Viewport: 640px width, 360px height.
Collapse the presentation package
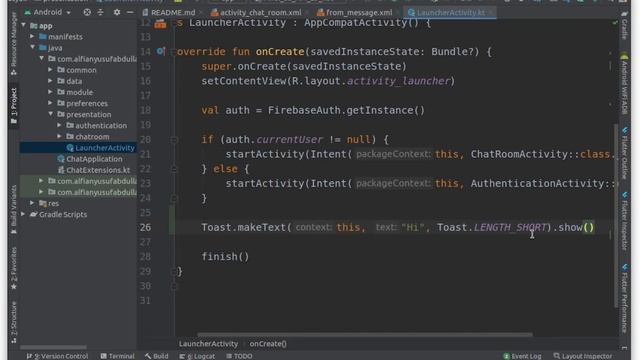click(50, 114)
